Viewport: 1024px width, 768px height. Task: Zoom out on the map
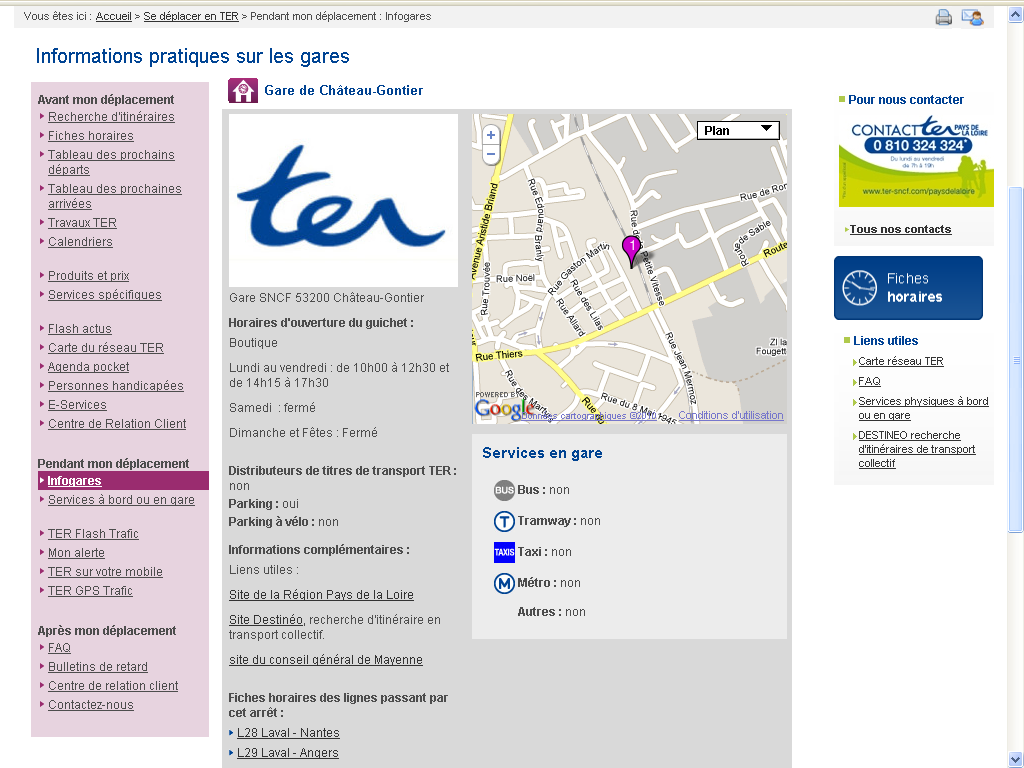[491, 154]
